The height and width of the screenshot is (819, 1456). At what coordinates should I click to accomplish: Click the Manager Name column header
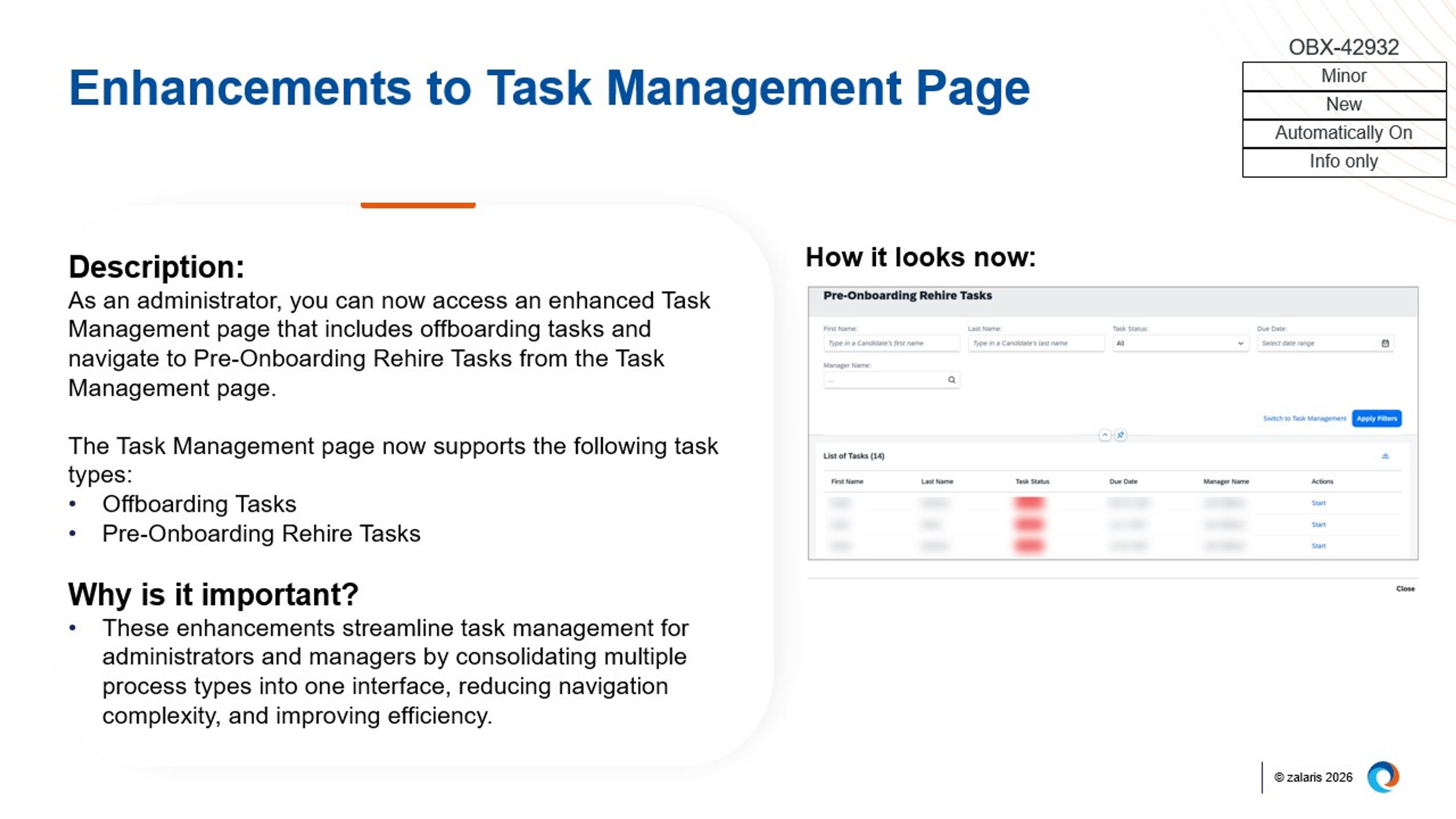pos(1226,482)
